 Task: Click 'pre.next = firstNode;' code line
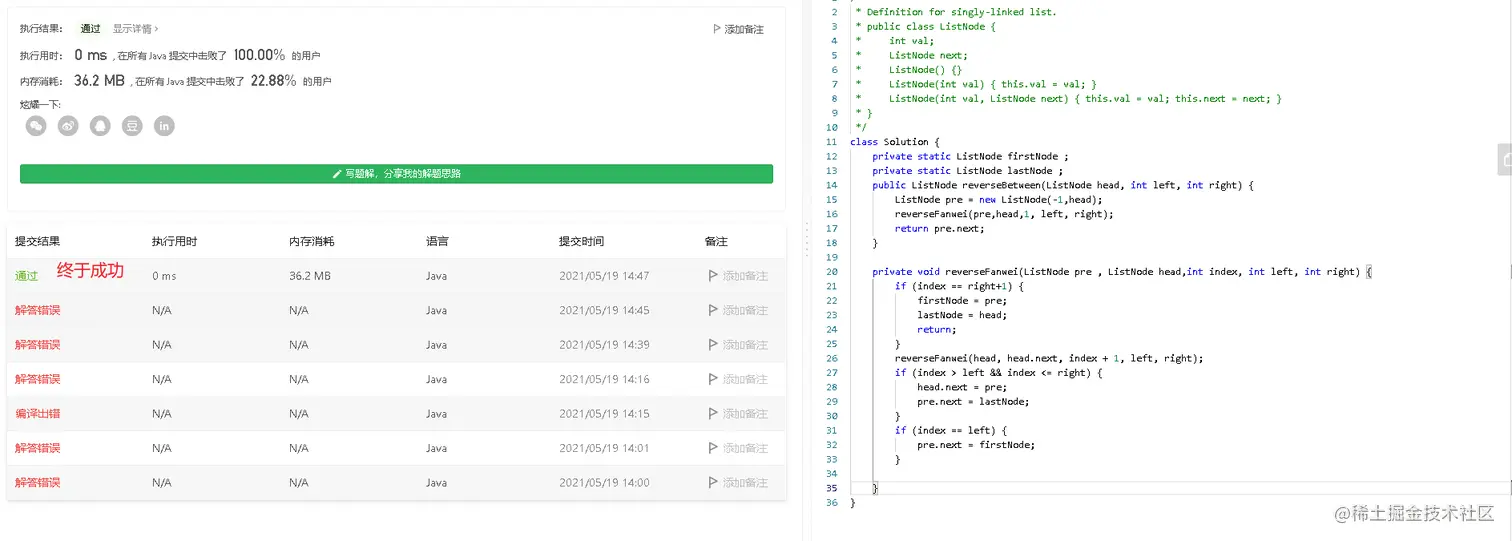tap(976, 445)
